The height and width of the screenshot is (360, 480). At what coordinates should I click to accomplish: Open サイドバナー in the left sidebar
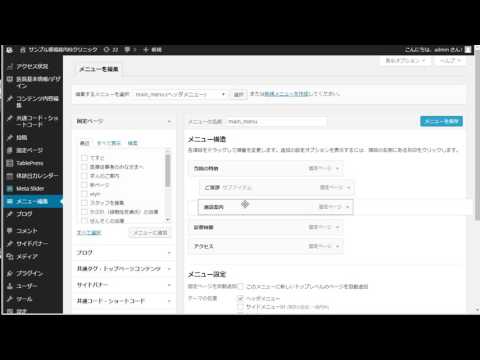click(x=33, y=244)
